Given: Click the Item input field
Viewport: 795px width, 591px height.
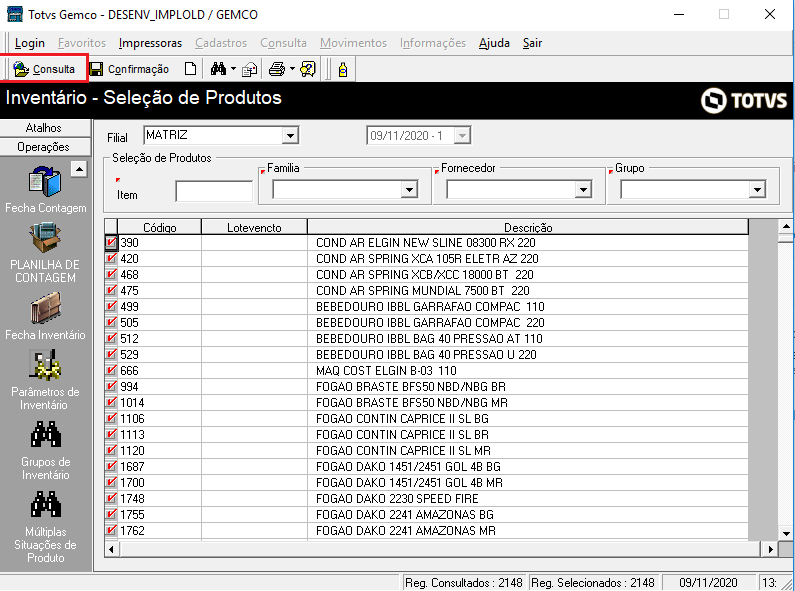Looking at the screenshot, I should click(x=214, y=192).
